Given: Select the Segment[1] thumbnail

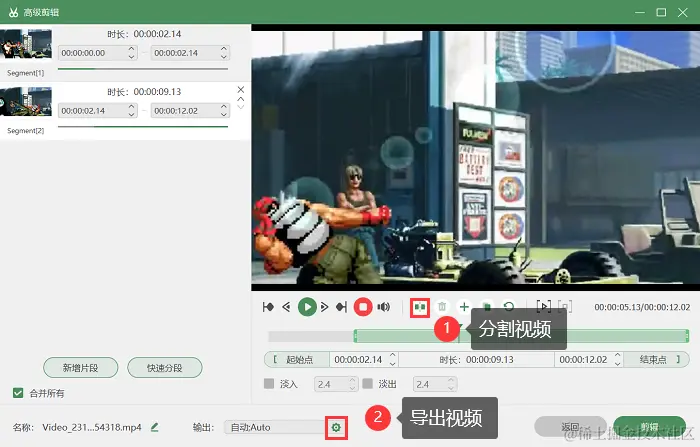Looking at the screenshot, I should coord(26,44).
